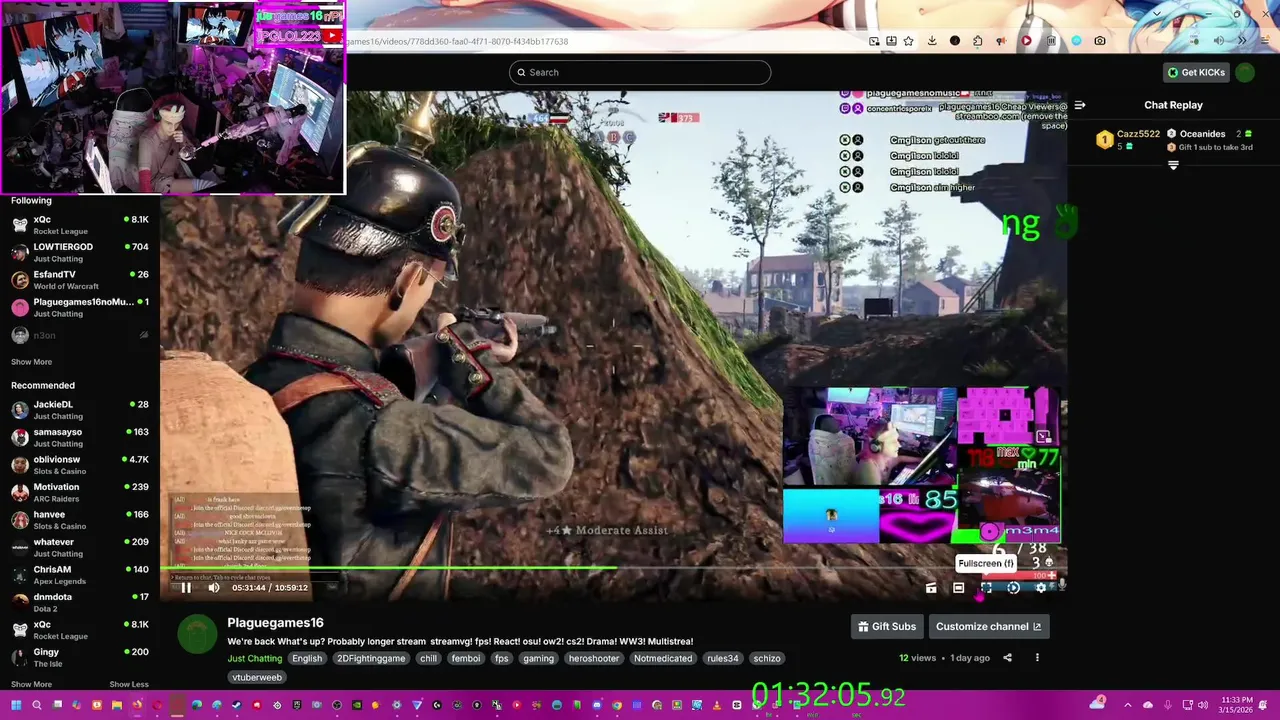The height and width of the screenshot is (720, 1280).
Task: Open EsfandTV channel in sidebar
Action: pyautogui.click(x=80, y=280)
